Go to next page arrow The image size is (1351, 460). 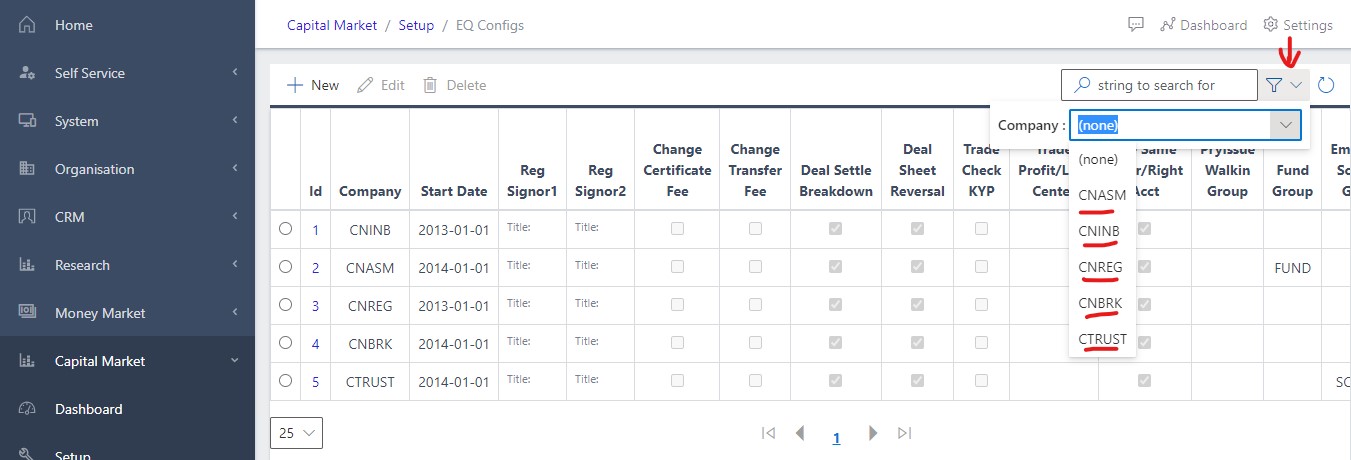point(873,433)
